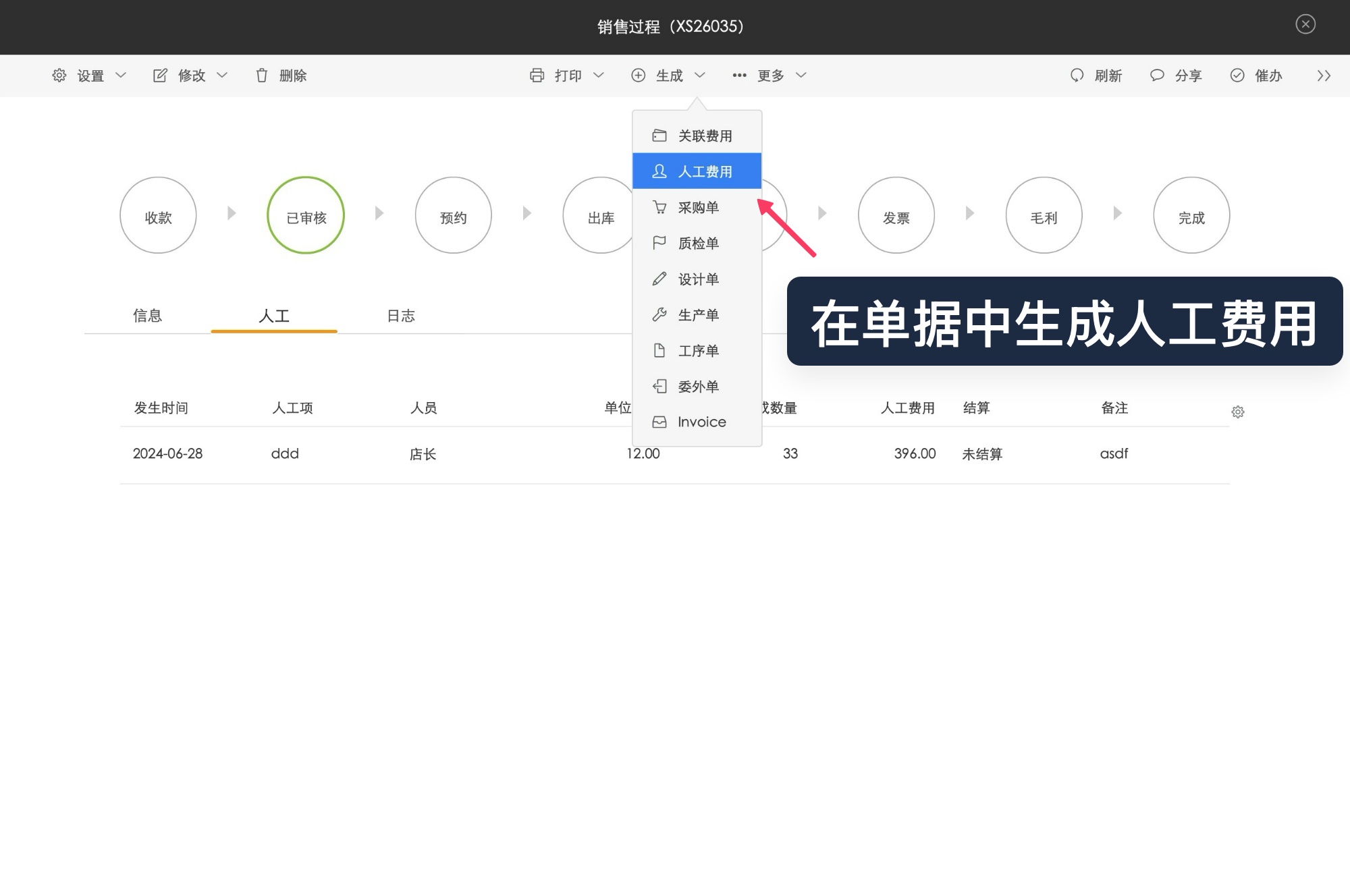
Task: Select Invoice from the generate menu
Action: [701, 422]
